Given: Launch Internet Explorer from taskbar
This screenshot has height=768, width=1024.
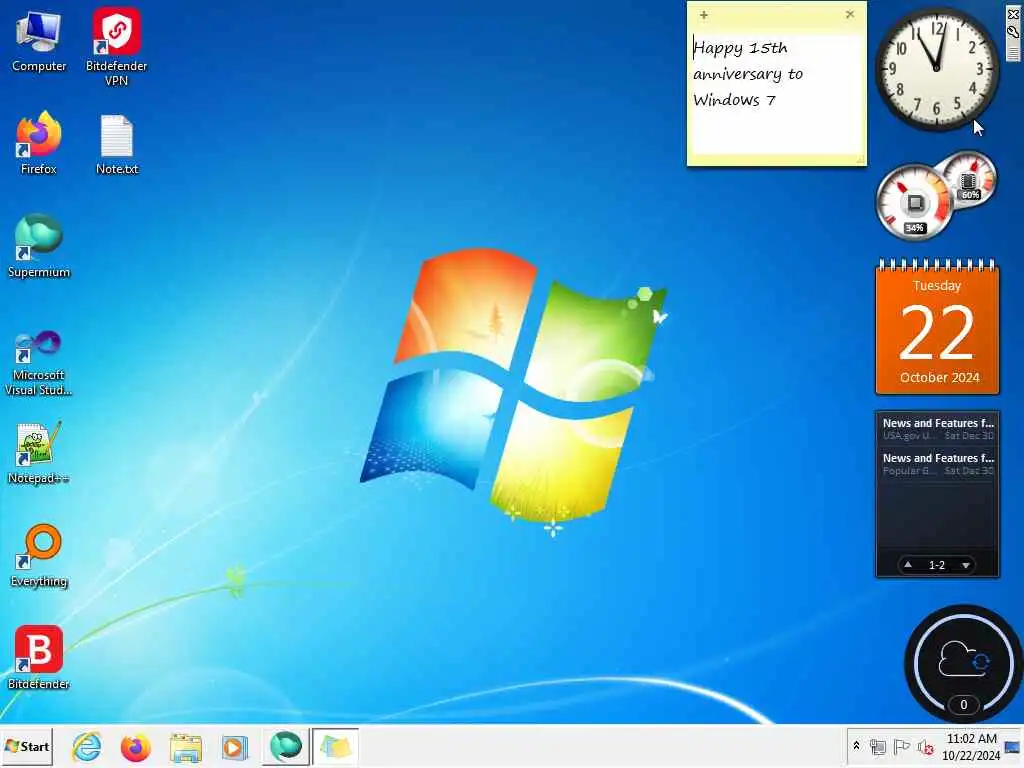Looking at the screenshot, I should (86, 747).
